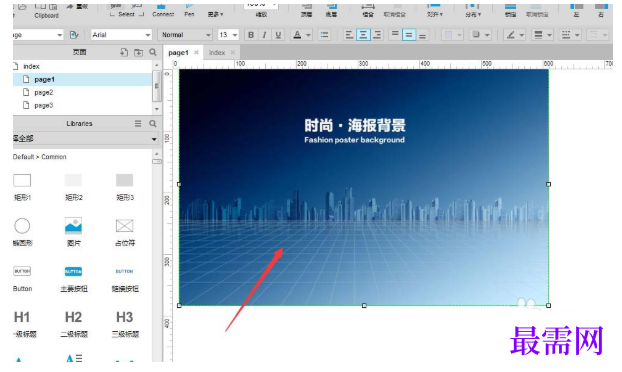Pick the ellipse widget
622x372 pixels.
[22, 232]
